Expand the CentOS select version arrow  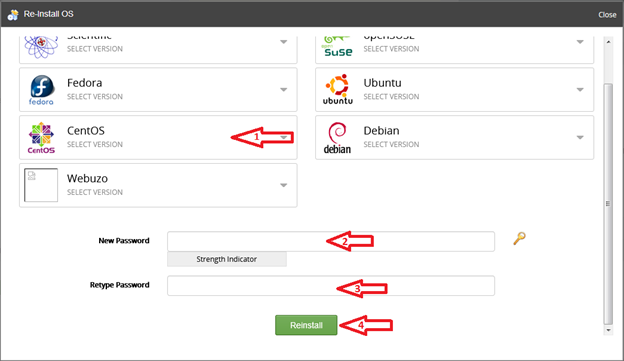pyautogui.click(x=283, y=137)
